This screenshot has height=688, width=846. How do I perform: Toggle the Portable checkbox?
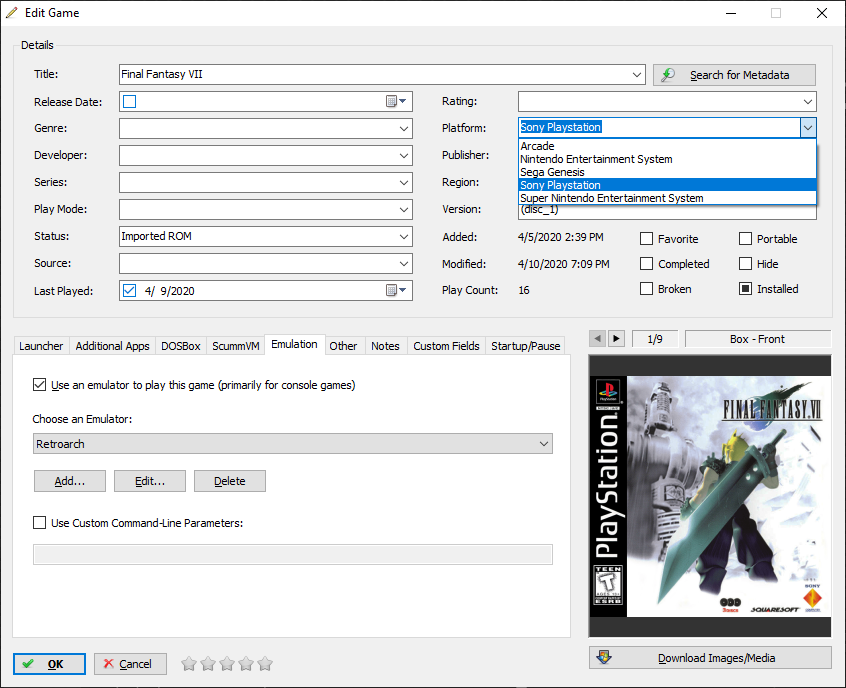click(745, 239)
